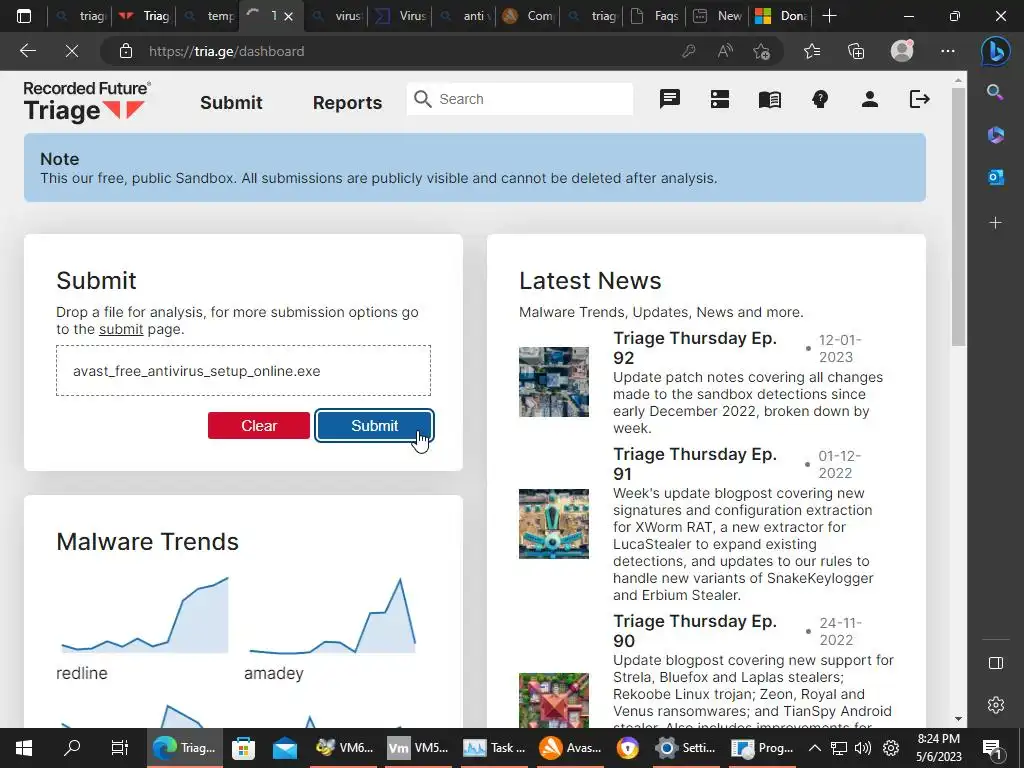This screenshot has width=1024, height=768.
Task: Open the Submit page from top navigation
Action: click(x=231, y=103)
